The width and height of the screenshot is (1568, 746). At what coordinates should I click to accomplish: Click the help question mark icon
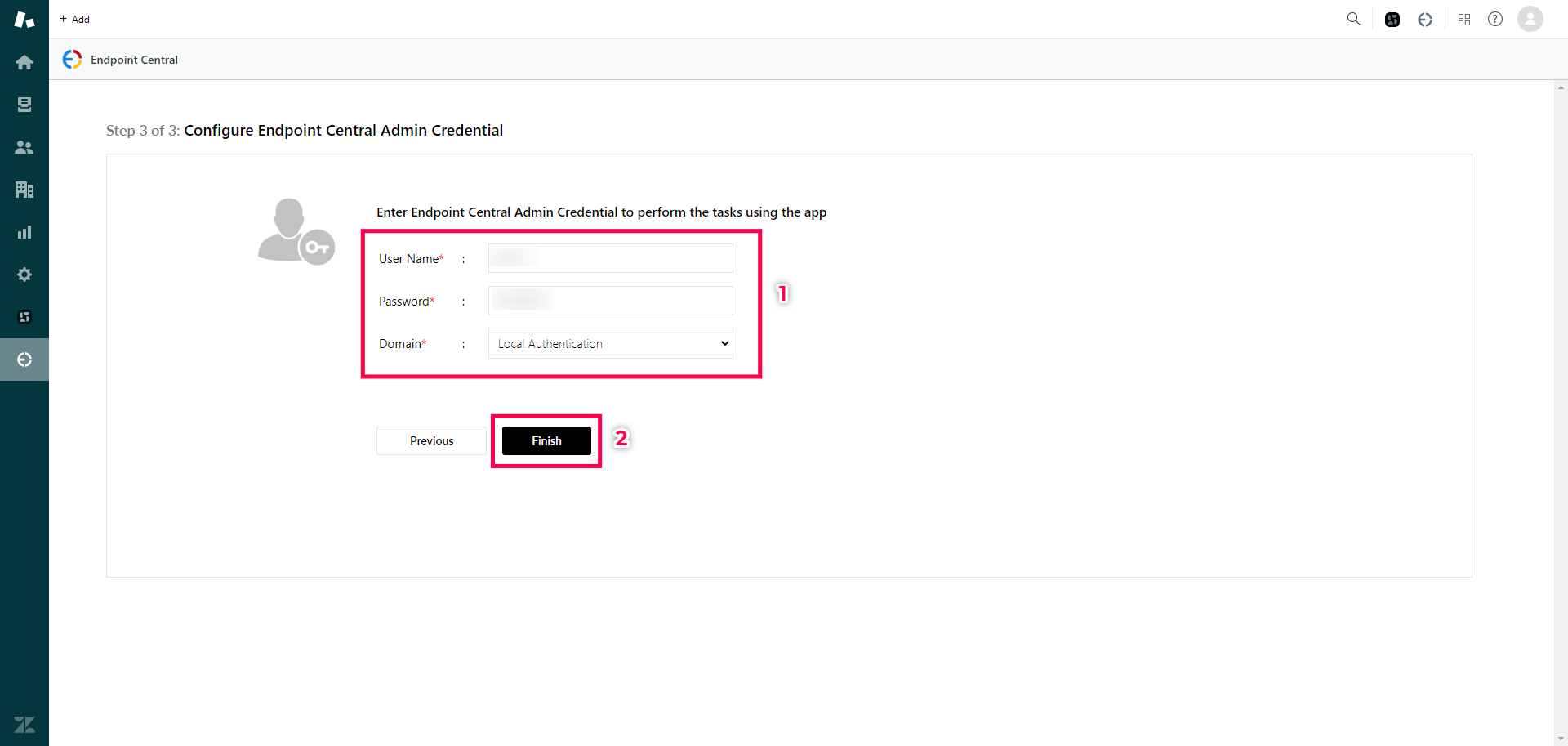[x=1495, y=19]
